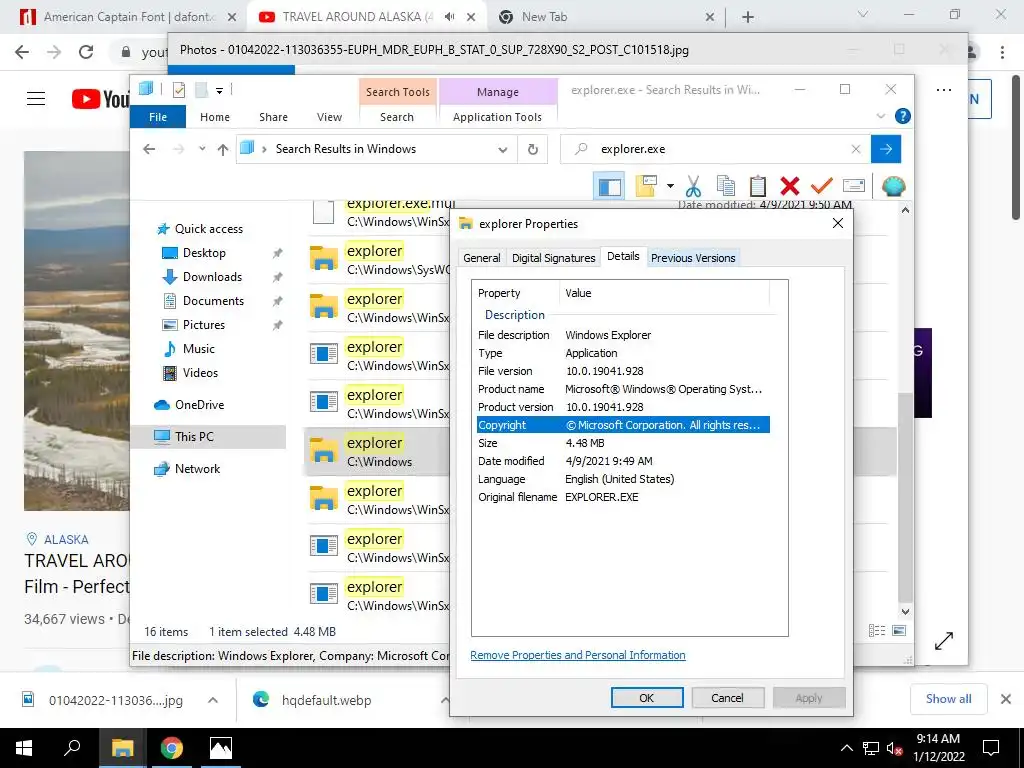Click the clipboard Paste icon
The image size is (1024, 768).
click(x=758, y=186)
